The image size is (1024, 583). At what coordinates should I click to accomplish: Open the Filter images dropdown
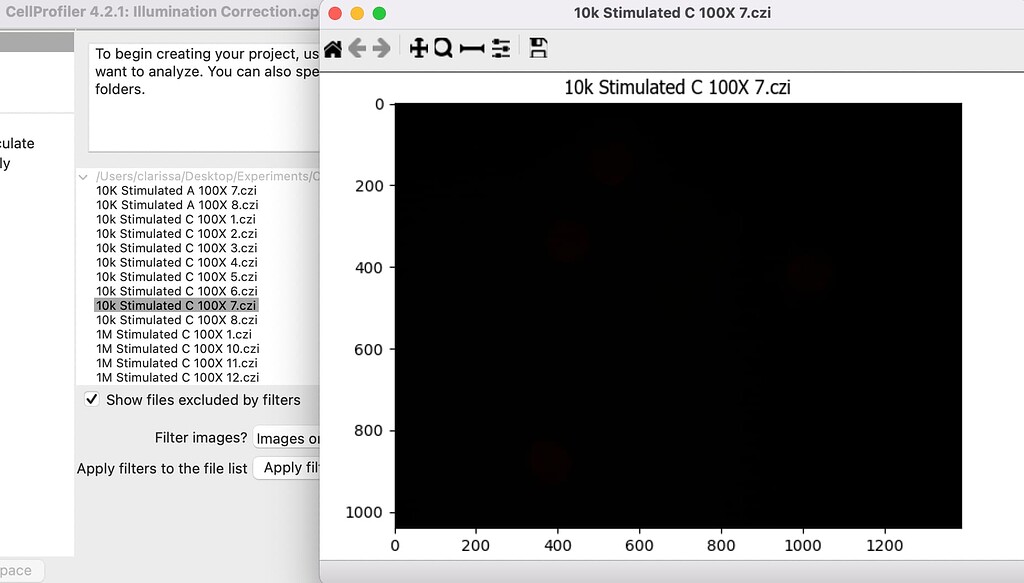click(x=290, y=438)
